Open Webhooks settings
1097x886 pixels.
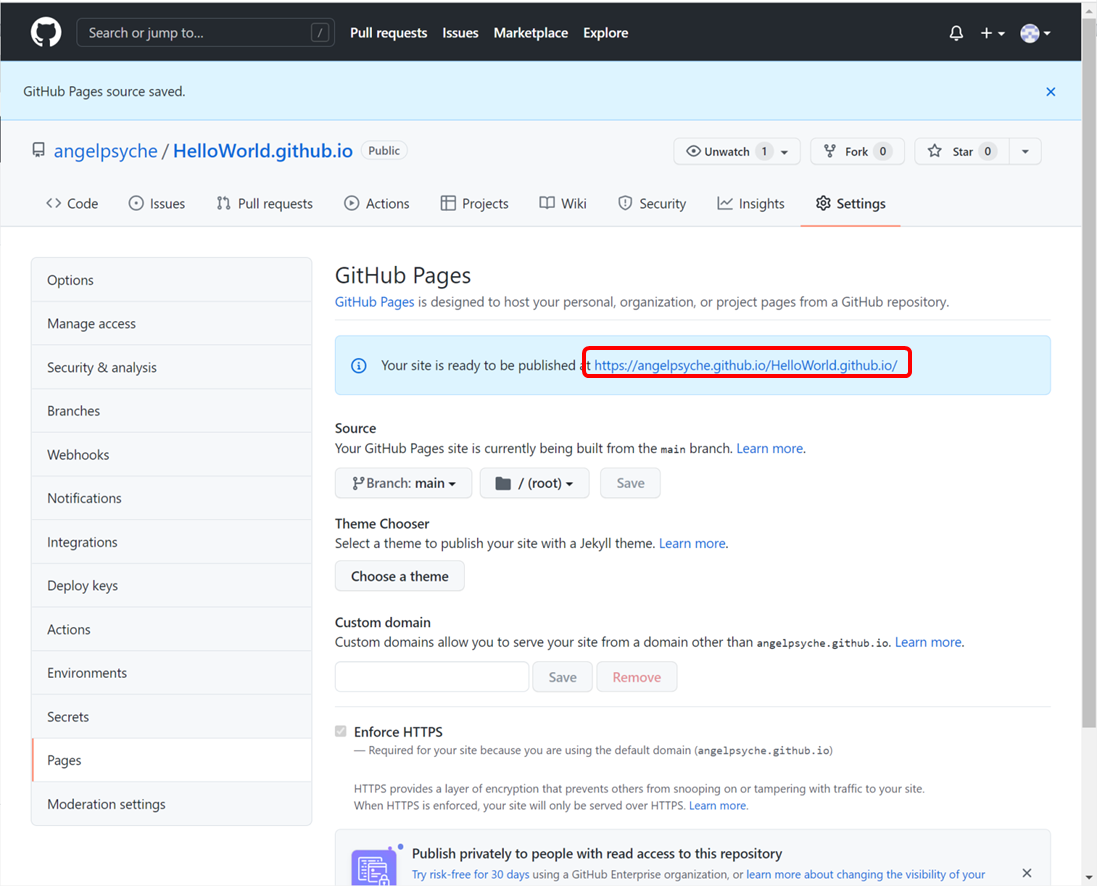[x=171, y=455]
